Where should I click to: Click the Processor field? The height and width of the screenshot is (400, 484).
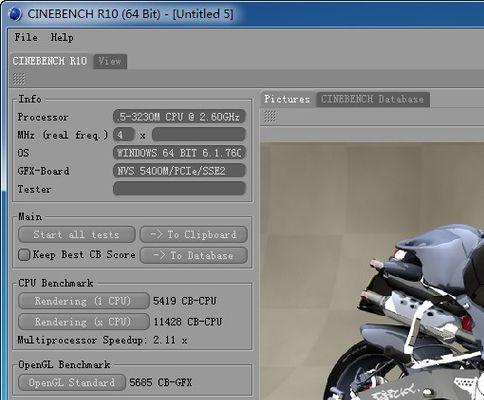click(x=180, y=117)
